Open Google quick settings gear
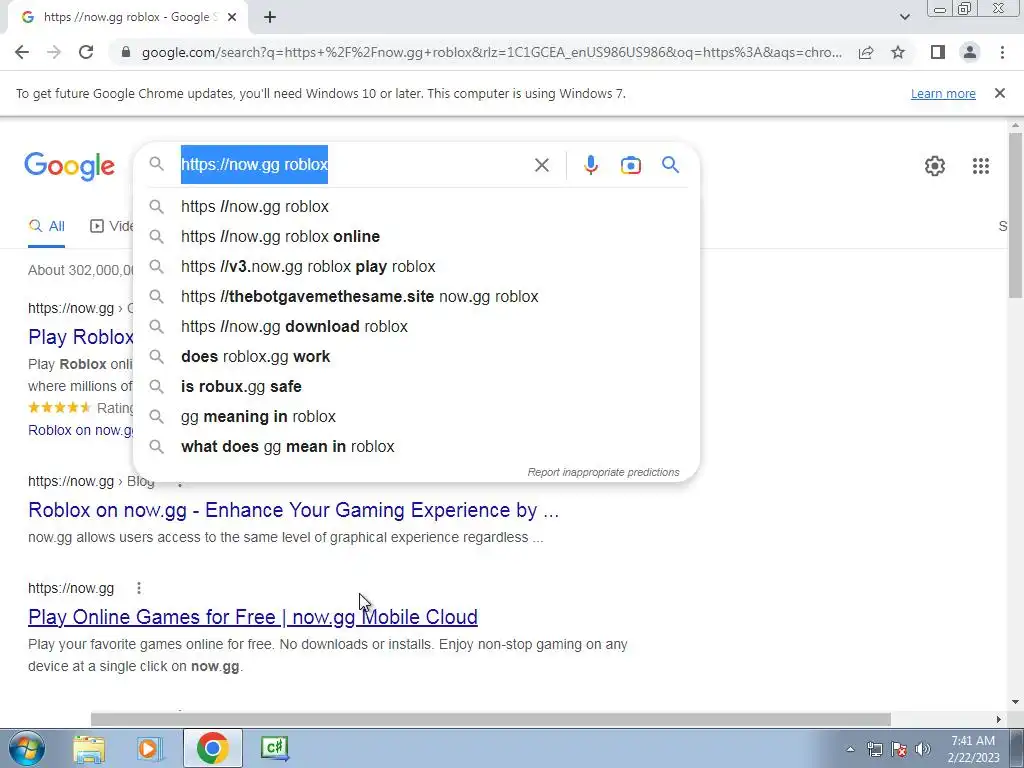The height and width of the screenshot is (768, 1024). [935, 166]
